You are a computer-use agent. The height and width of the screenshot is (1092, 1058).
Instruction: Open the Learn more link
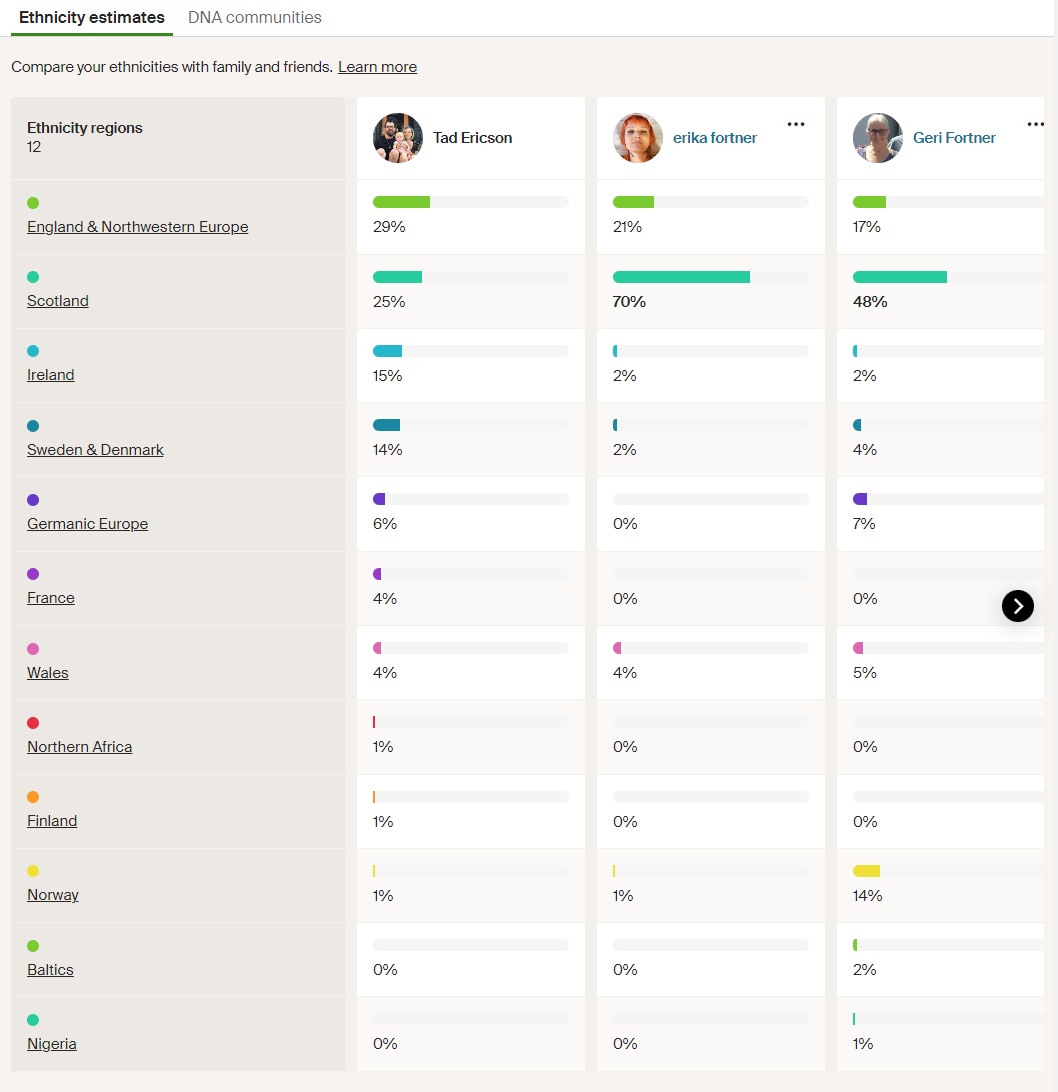(x=377, y=67)
